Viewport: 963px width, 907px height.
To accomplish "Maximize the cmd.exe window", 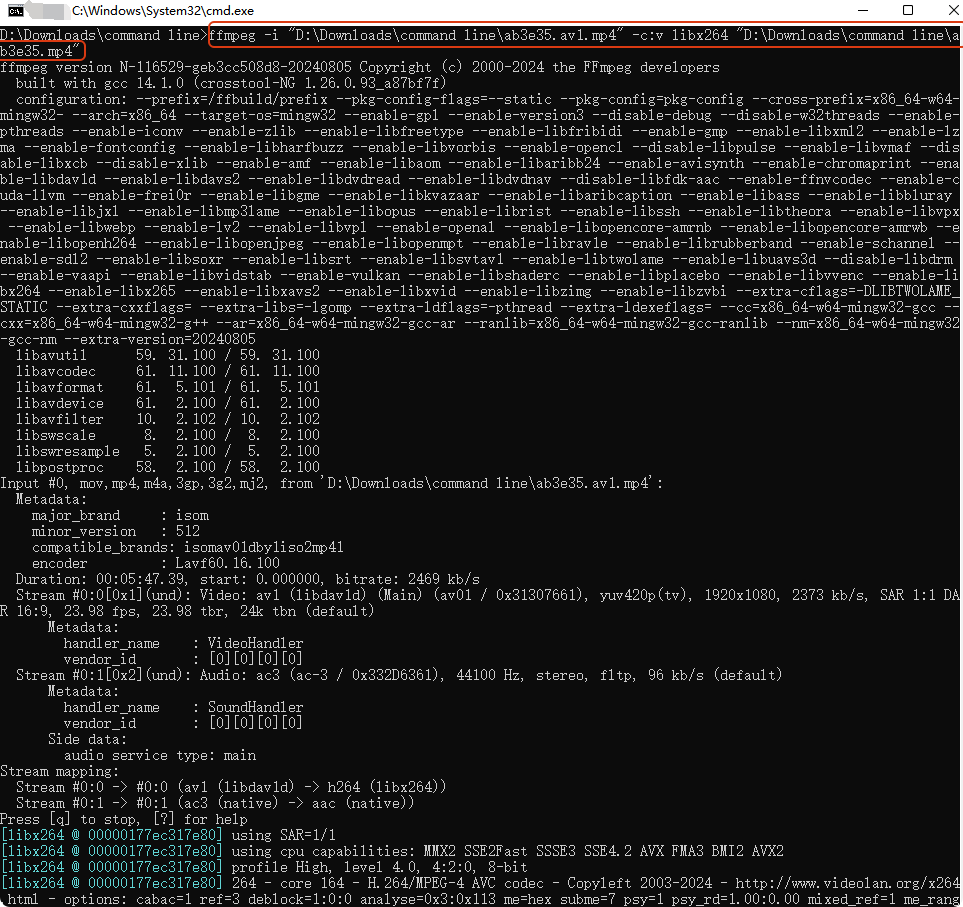I will coord(908,10).
